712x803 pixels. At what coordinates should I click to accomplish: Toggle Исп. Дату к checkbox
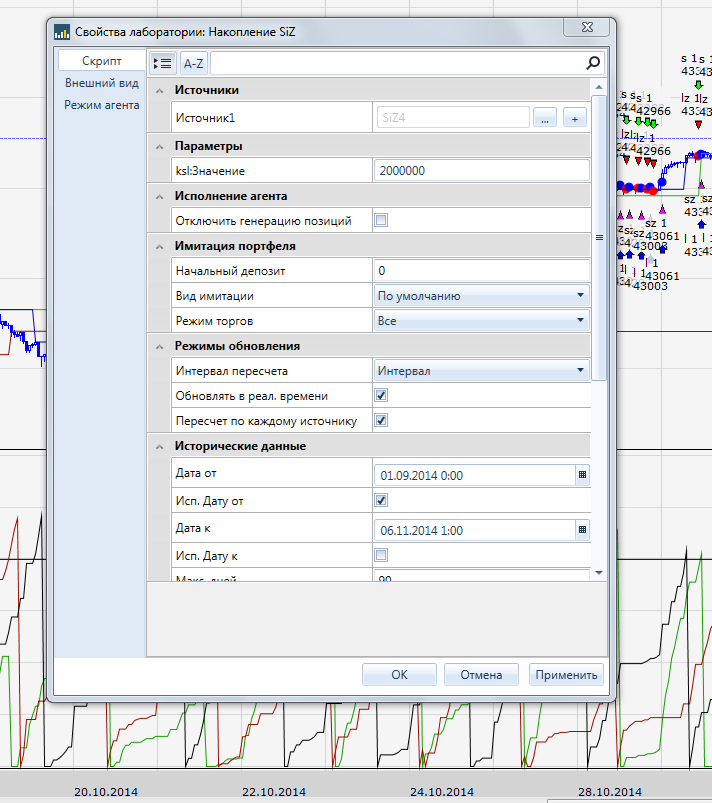tap(380, 555)
